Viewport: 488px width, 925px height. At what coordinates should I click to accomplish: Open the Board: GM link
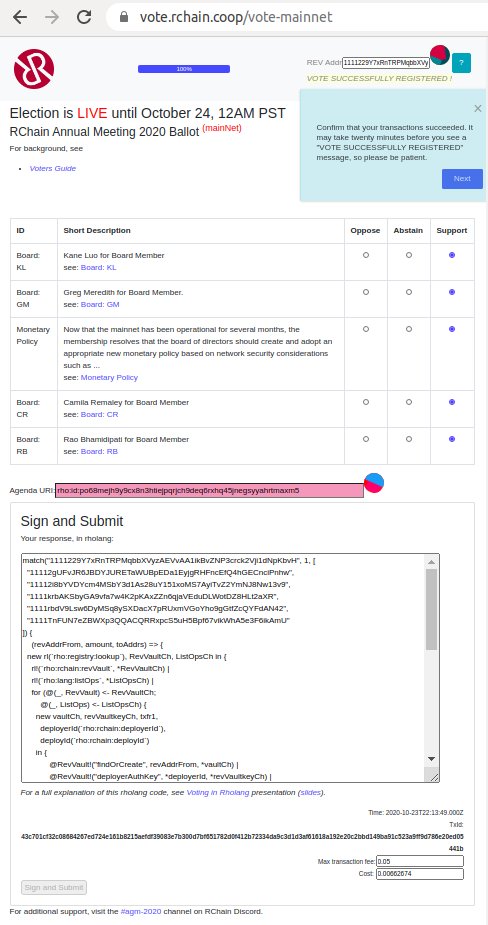coord(100,304)
